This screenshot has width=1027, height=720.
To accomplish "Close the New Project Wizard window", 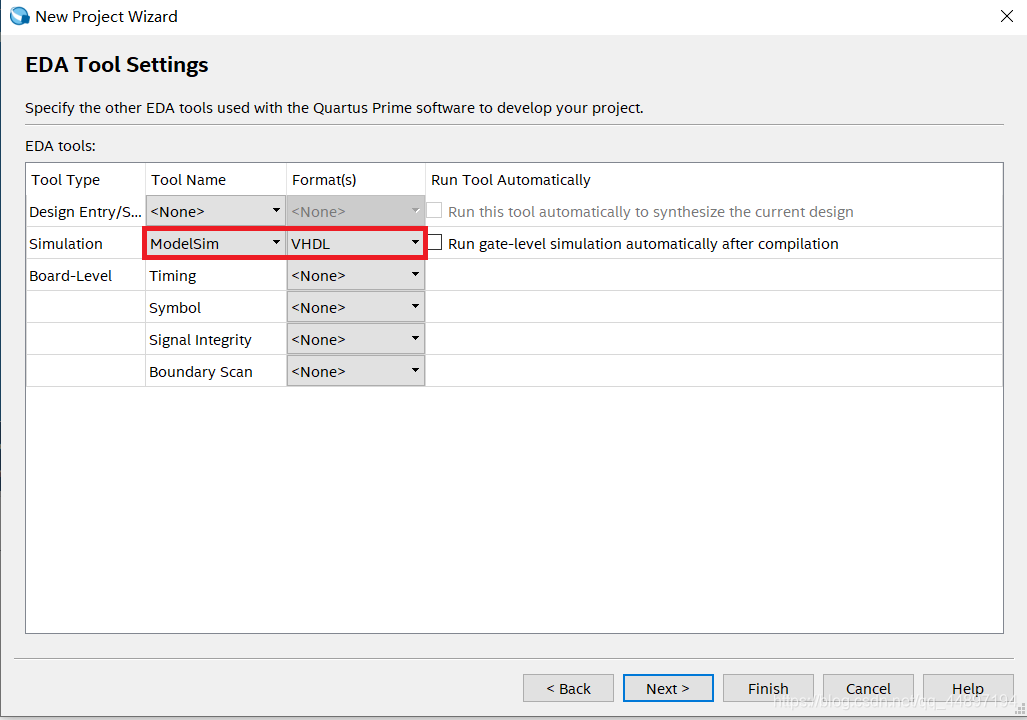I will tap(1007, 16).
